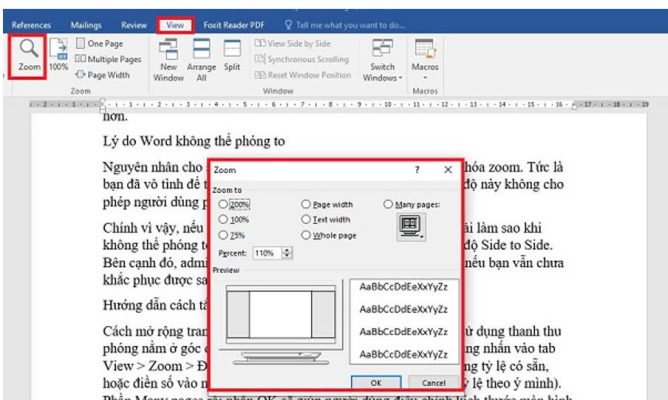Click Synchronous Scrolling option
This screenshot has height=400, width=668.
tap(302, 59)
